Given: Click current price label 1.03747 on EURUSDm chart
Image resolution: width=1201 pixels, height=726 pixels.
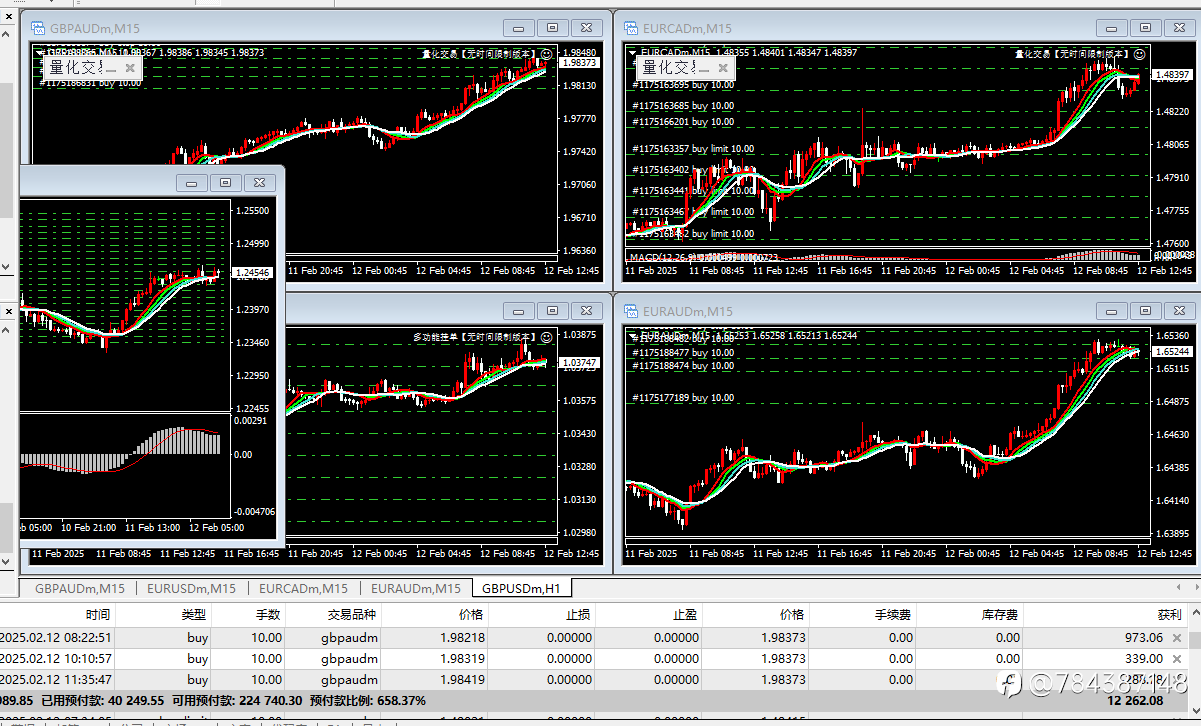Looking at the screenshot, I should pyautogui.click(x=580, y=362).
